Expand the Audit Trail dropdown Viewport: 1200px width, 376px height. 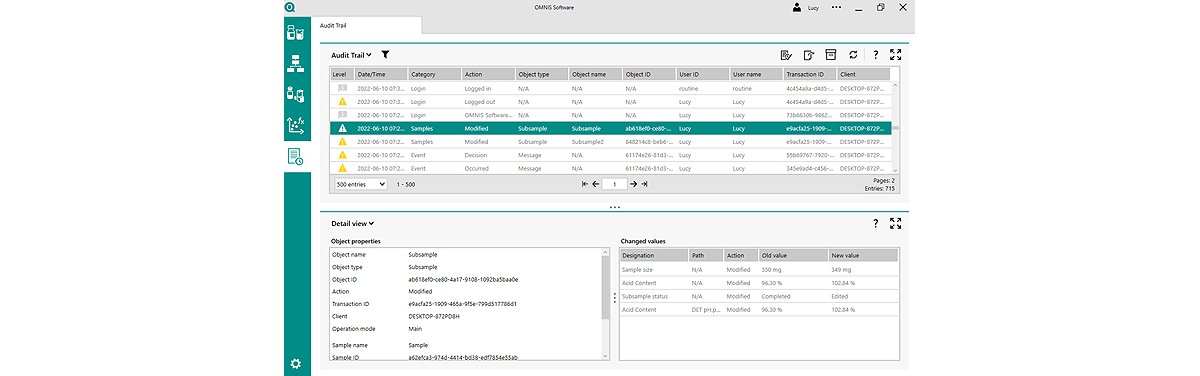(x=351, y=55)
